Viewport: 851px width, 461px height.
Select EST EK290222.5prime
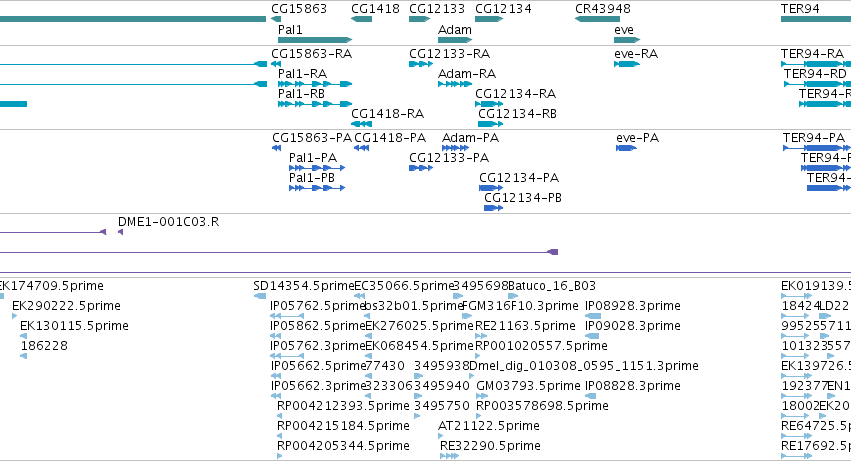click(x=66, y=306)
